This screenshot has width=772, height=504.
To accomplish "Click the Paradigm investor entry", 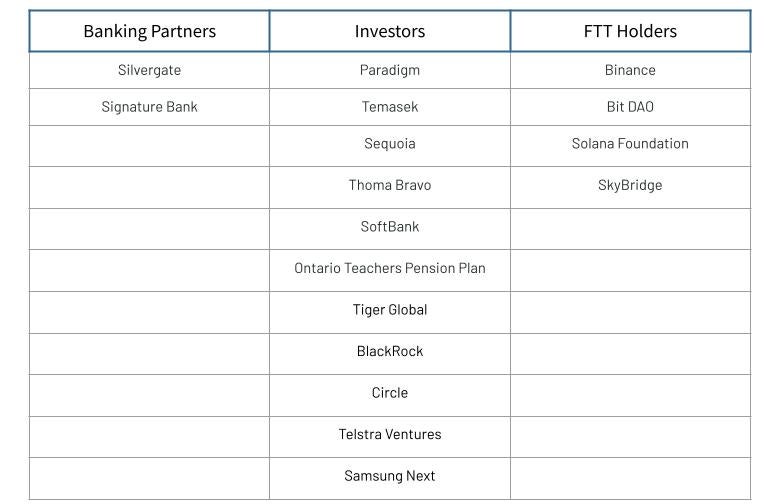I will (389, 70).
